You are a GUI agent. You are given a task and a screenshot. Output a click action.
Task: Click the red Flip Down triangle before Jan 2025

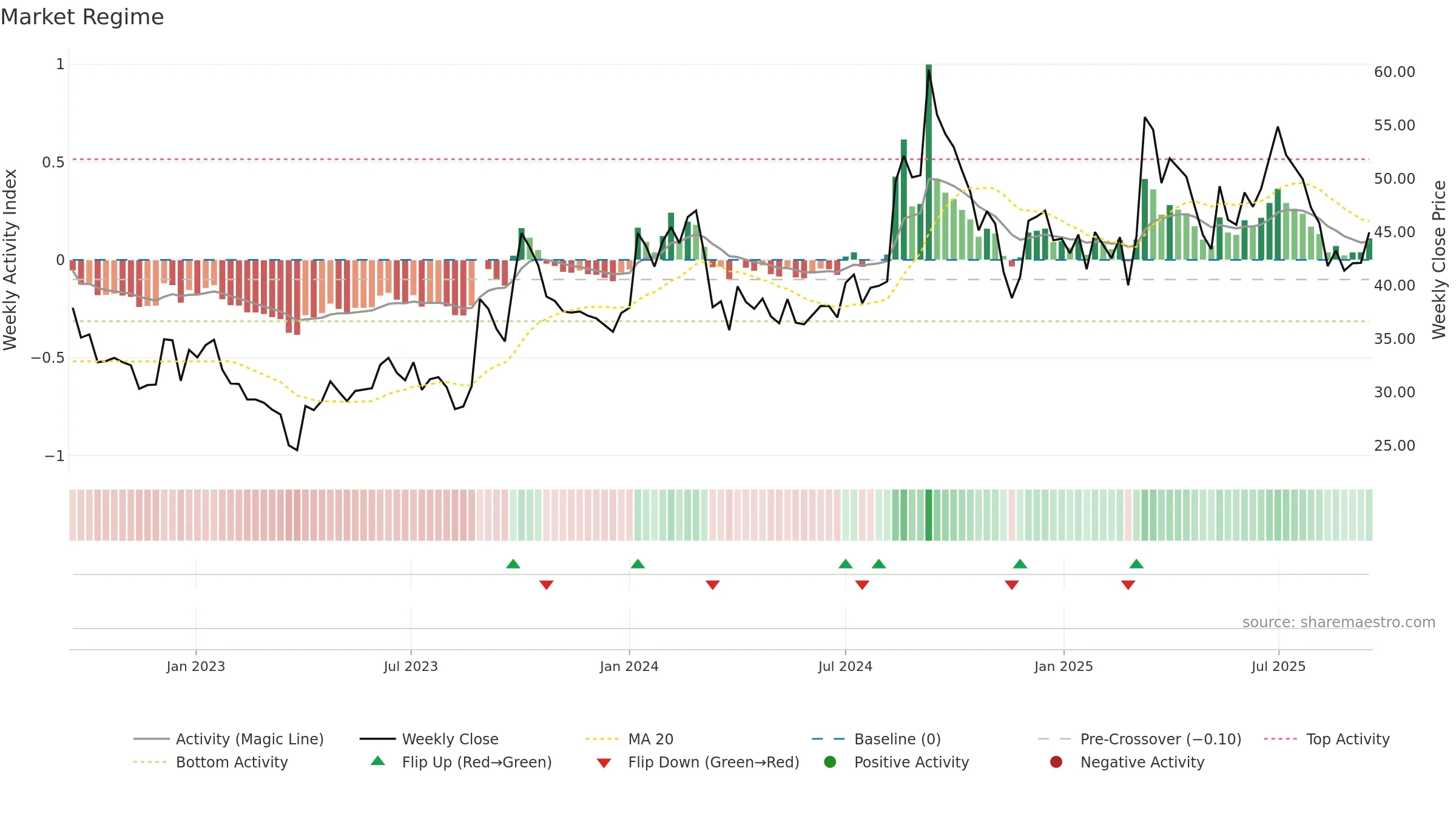pyautogui.click(x=1012, y=585)
